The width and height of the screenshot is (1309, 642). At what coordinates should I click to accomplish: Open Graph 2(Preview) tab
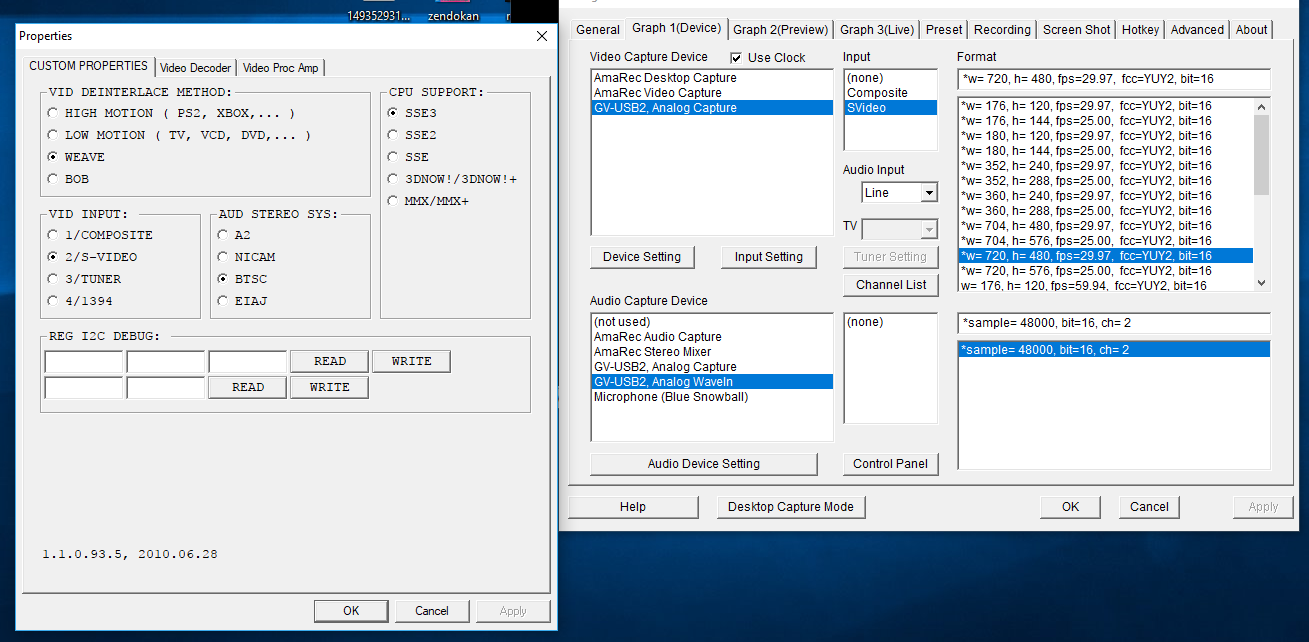tap(781, 30)
